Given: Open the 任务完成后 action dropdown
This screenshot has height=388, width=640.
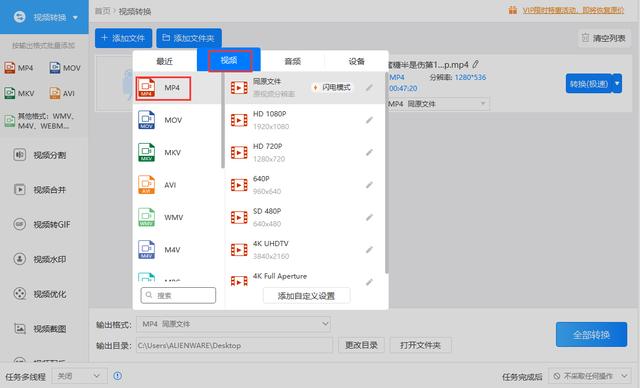Looking at the screenshot, I should click(590, 376).
